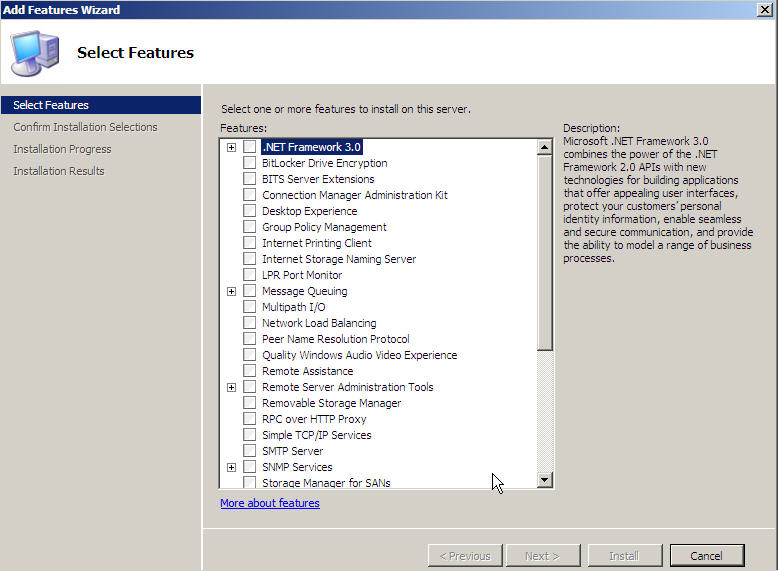
Task: Click the Previous button
Action: click(465, 556)
